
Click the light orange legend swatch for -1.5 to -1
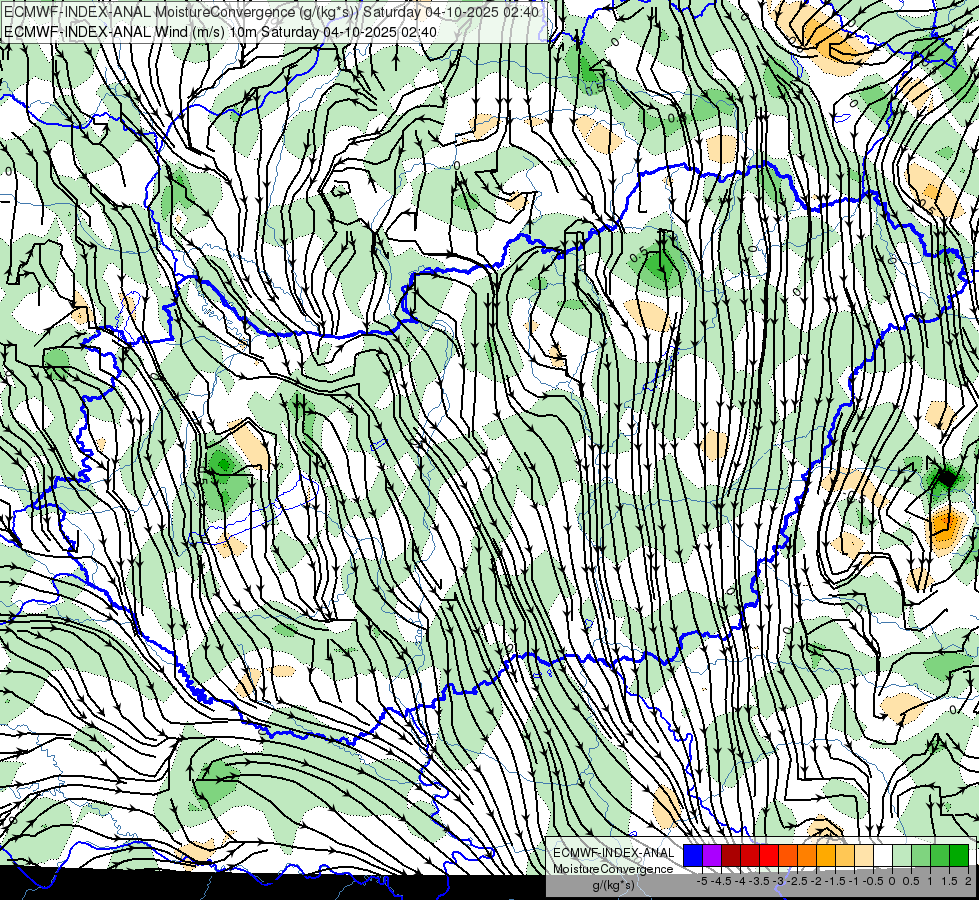845,855
